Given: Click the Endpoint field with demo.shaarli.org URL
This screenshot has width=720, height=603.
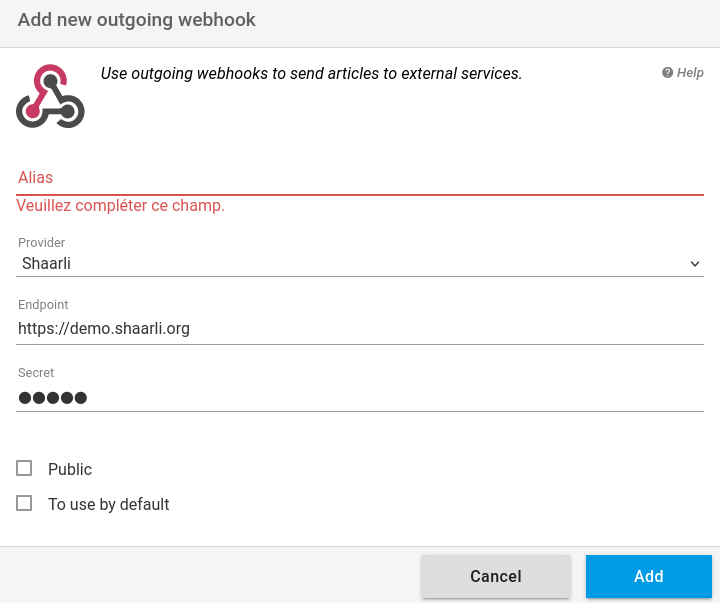Looking at the screenshot, I should (360, 329).
